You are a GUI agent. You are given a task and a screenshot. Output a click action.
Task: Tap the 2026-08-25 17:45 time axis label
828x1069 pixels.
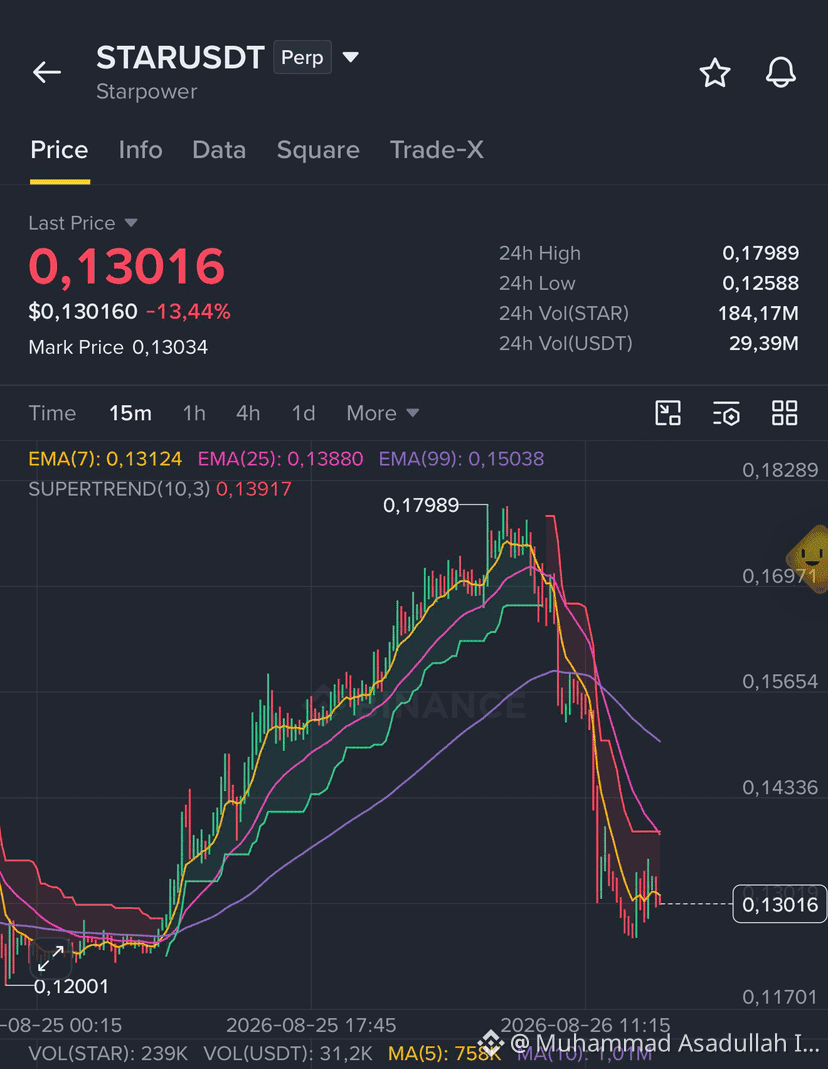tap(311, 1025)
